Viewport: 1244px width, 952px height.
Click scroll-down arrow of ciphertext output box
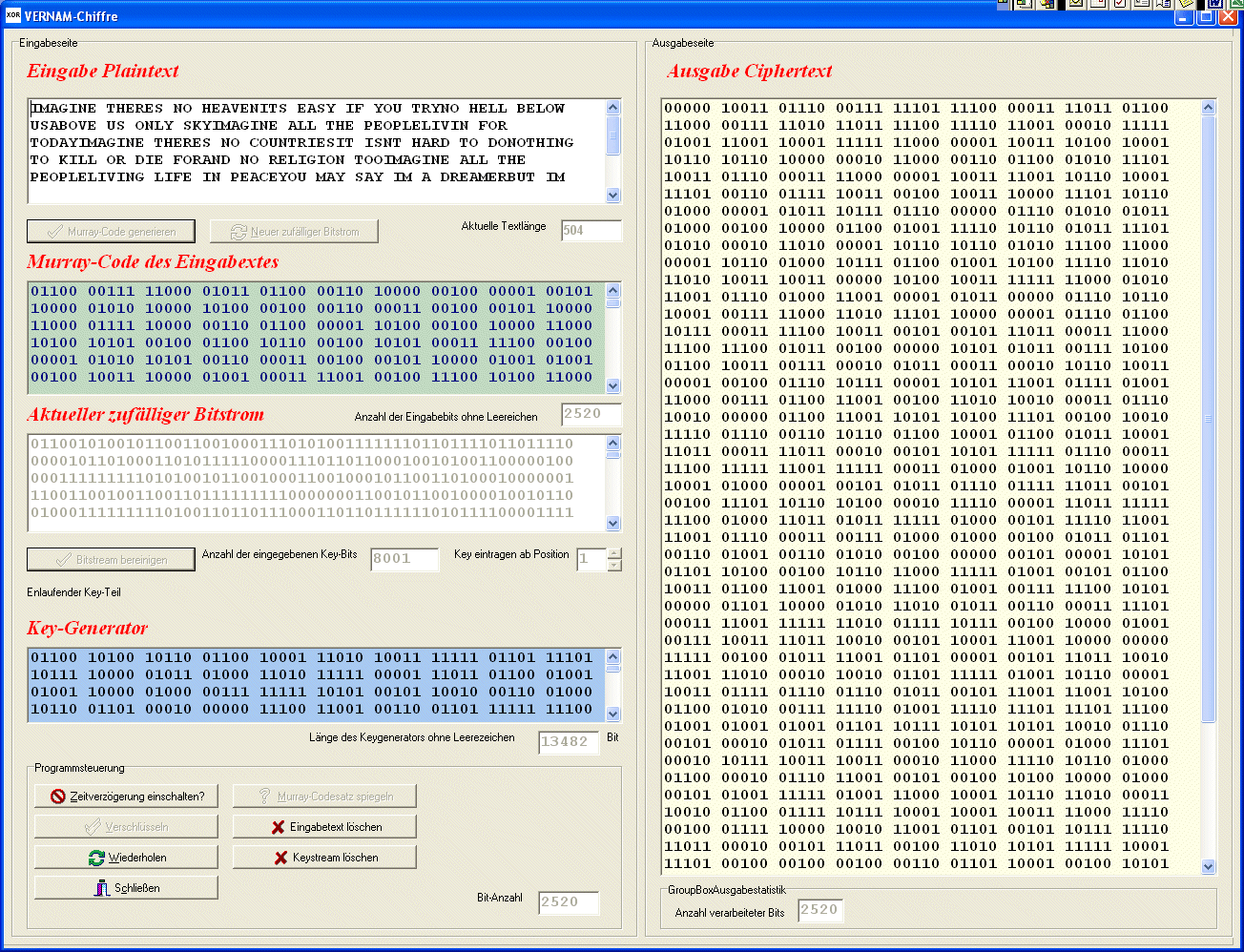click(1209, 866)
